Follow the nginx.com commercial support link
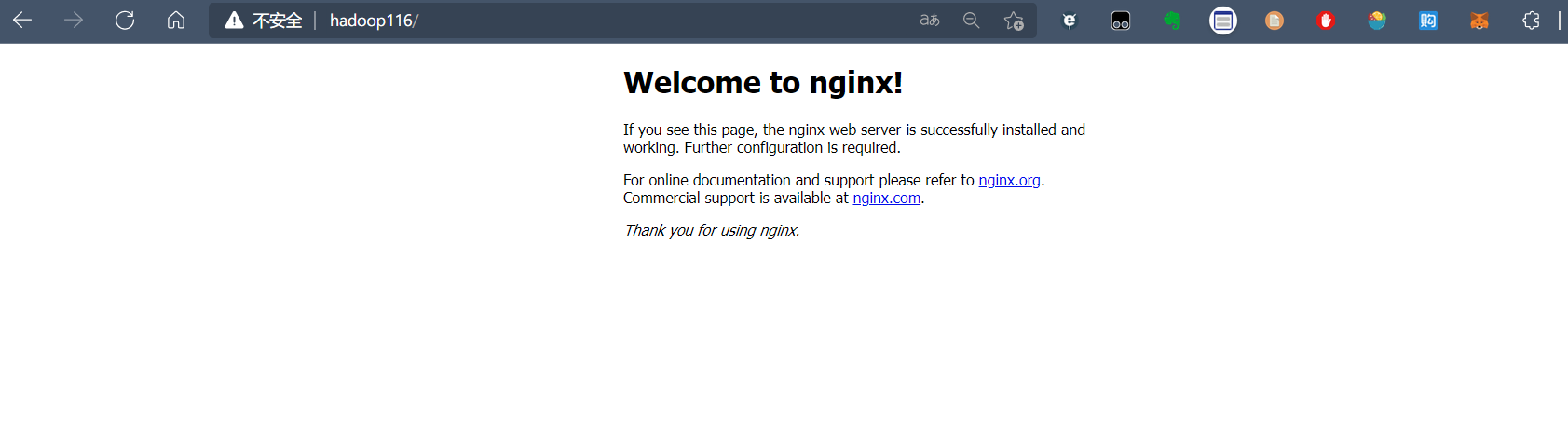The image size is (1568, 425). [x=887, y=198]
